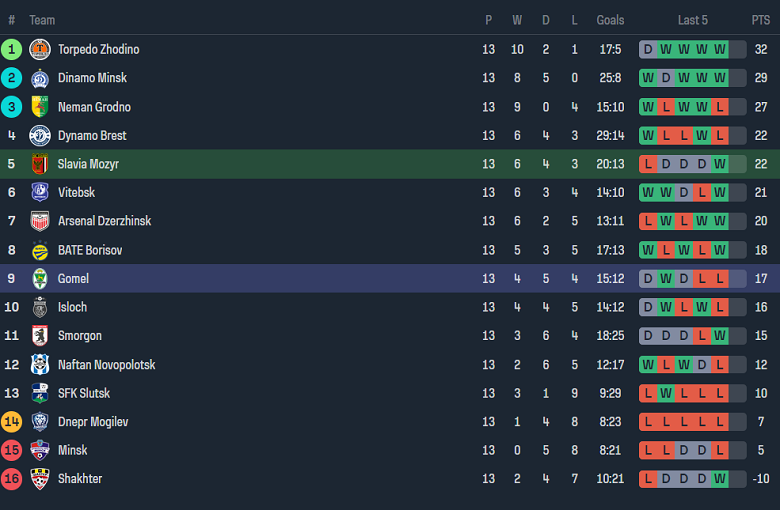Open the Vitebsk team name link
This screenshot has height=510, width=780.
[x=76, y=193]
